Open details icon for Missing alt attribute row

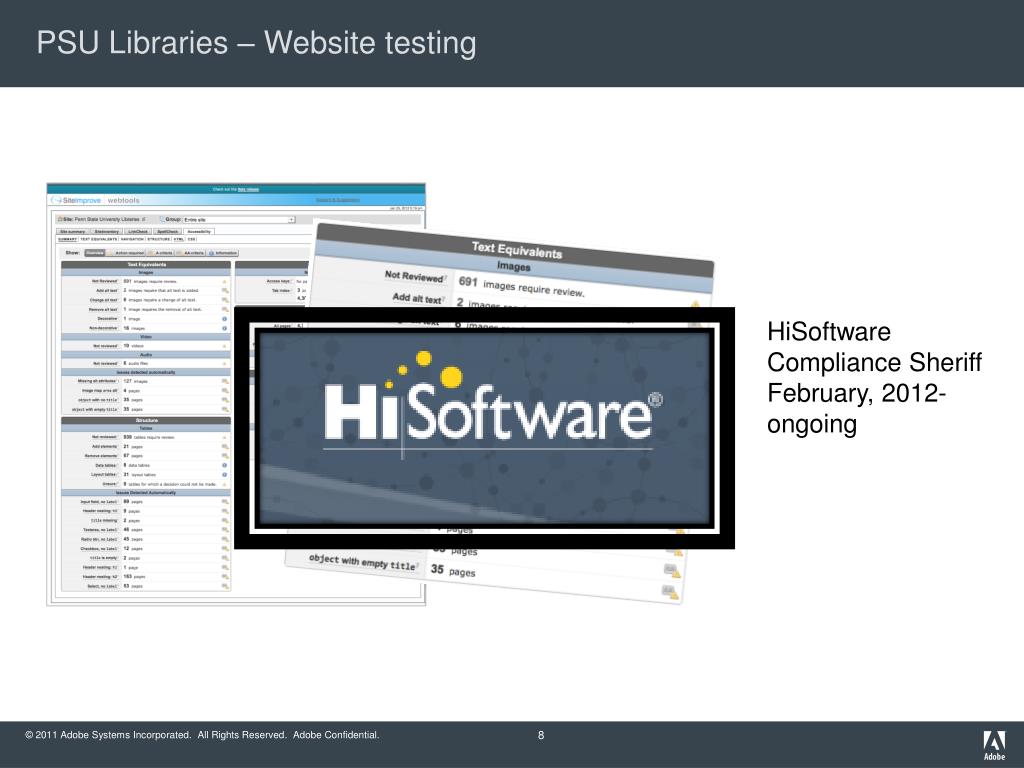coord(225,381)
